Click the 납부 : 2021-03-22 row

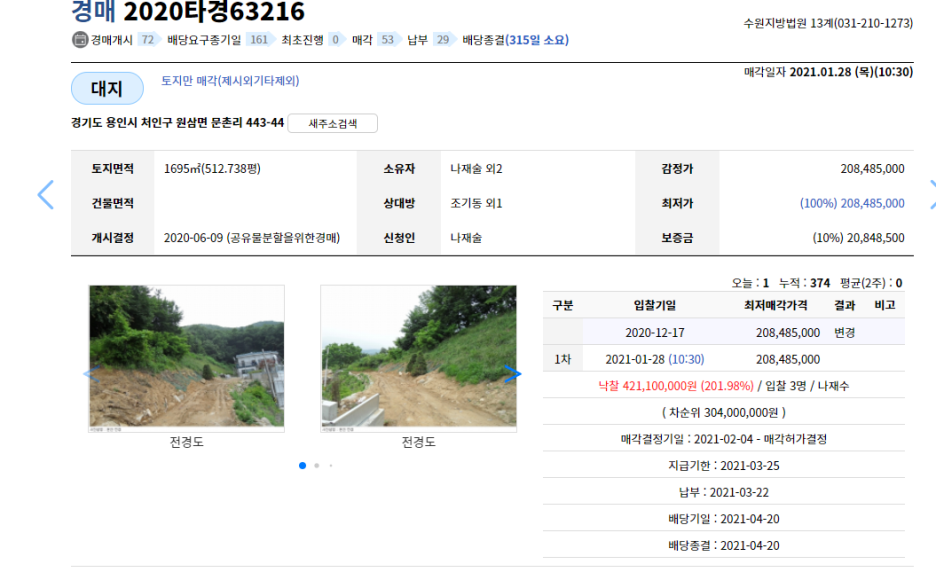(x=723, y=492)
